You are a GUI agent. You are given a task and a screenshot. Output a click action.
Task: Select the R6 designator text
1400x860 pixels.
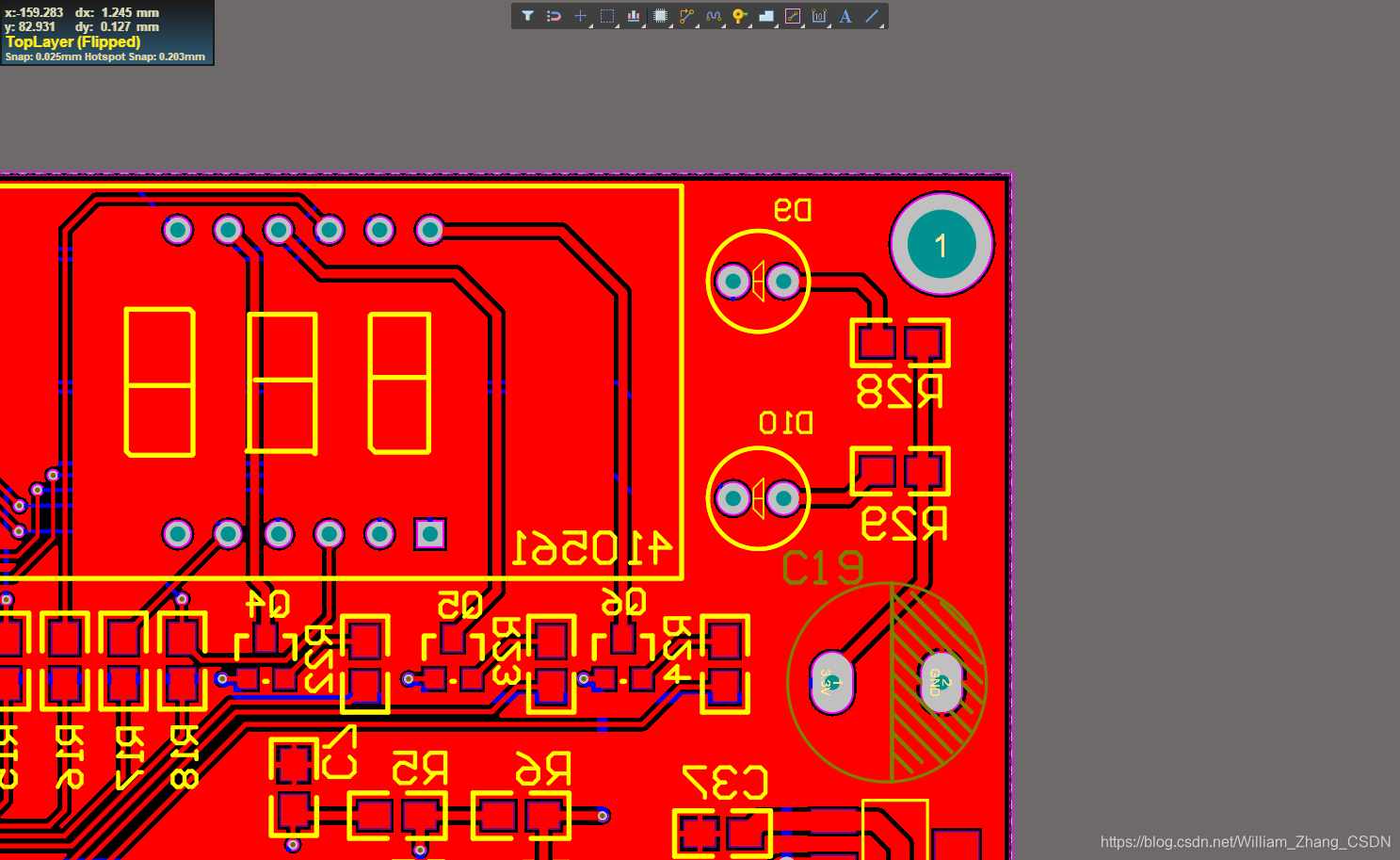click(x=543, y=769)
